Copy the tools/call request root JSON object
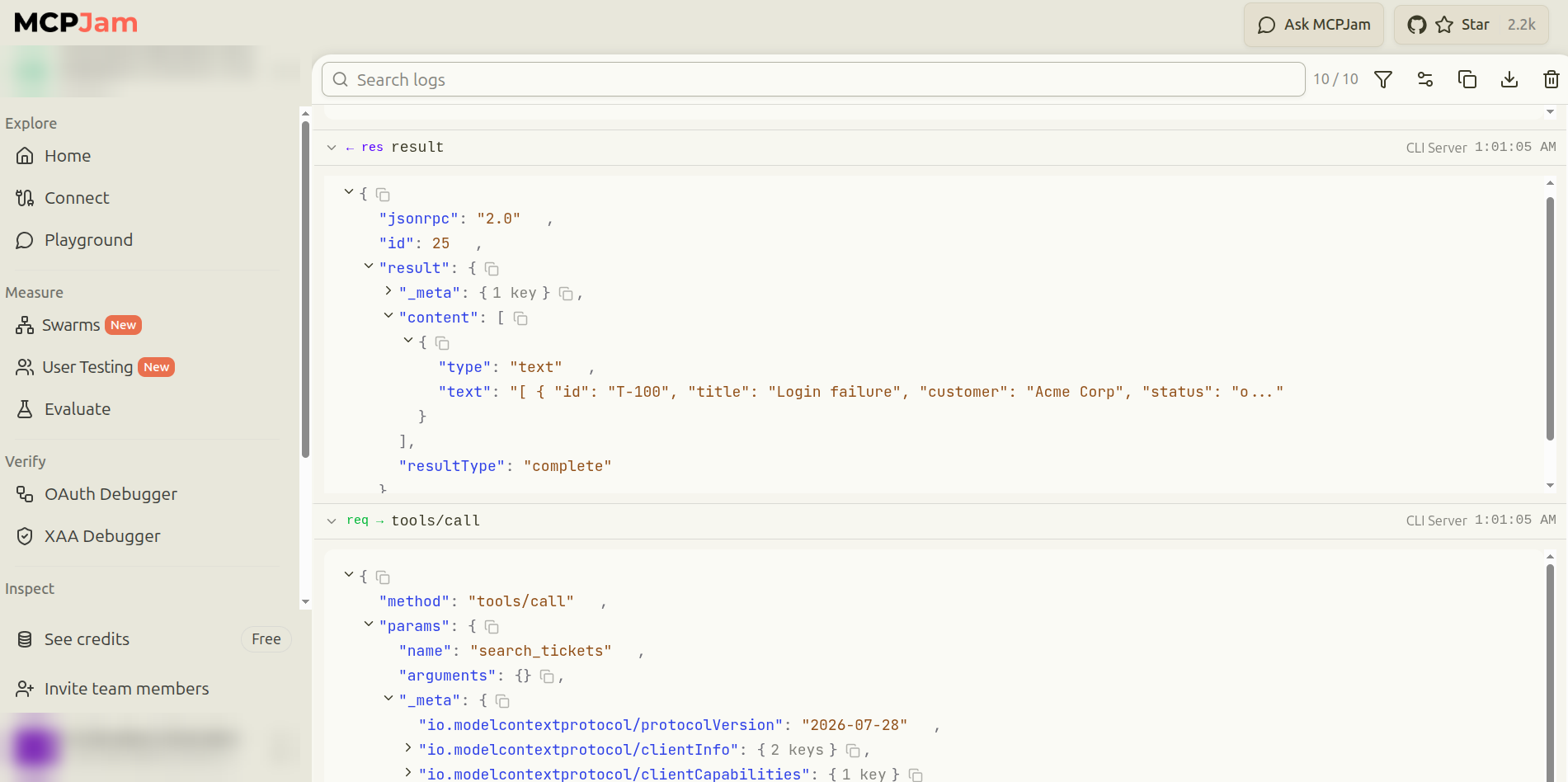The height and width of the screenshot is (782, 1568). 383,577
